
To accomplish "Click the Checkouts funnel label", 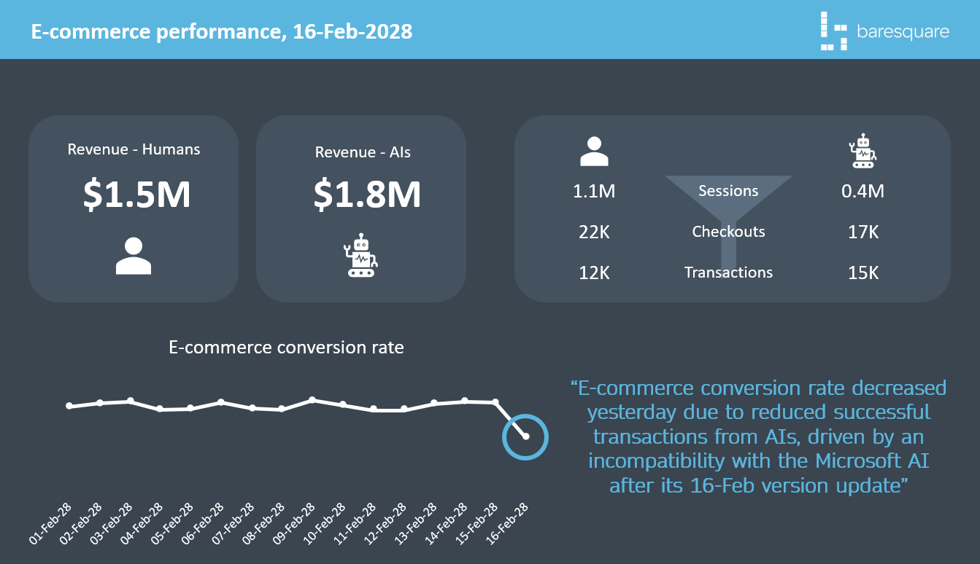I will click(728, 231).
